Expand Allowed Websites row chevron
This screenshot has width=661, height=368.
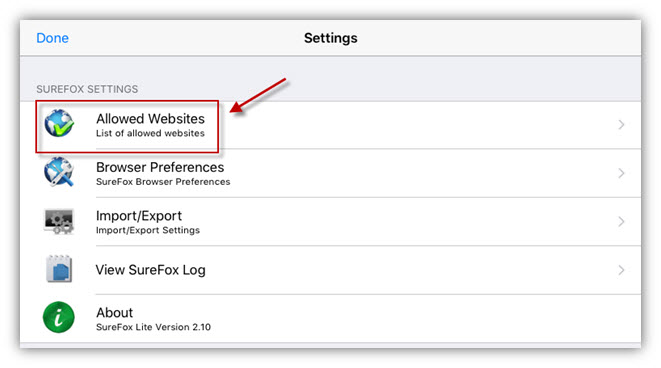(621, 125)
